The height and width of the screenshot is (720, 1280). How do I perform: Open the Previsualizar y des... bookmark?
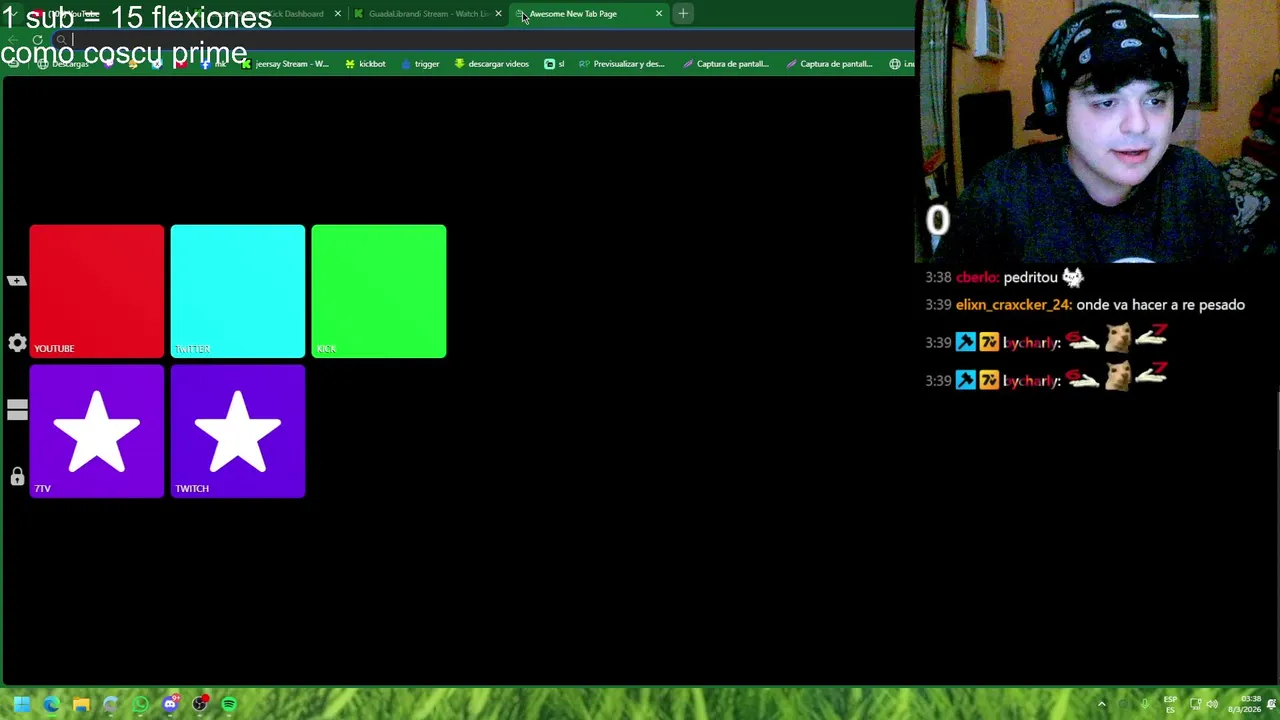click(x=621, y=64)
